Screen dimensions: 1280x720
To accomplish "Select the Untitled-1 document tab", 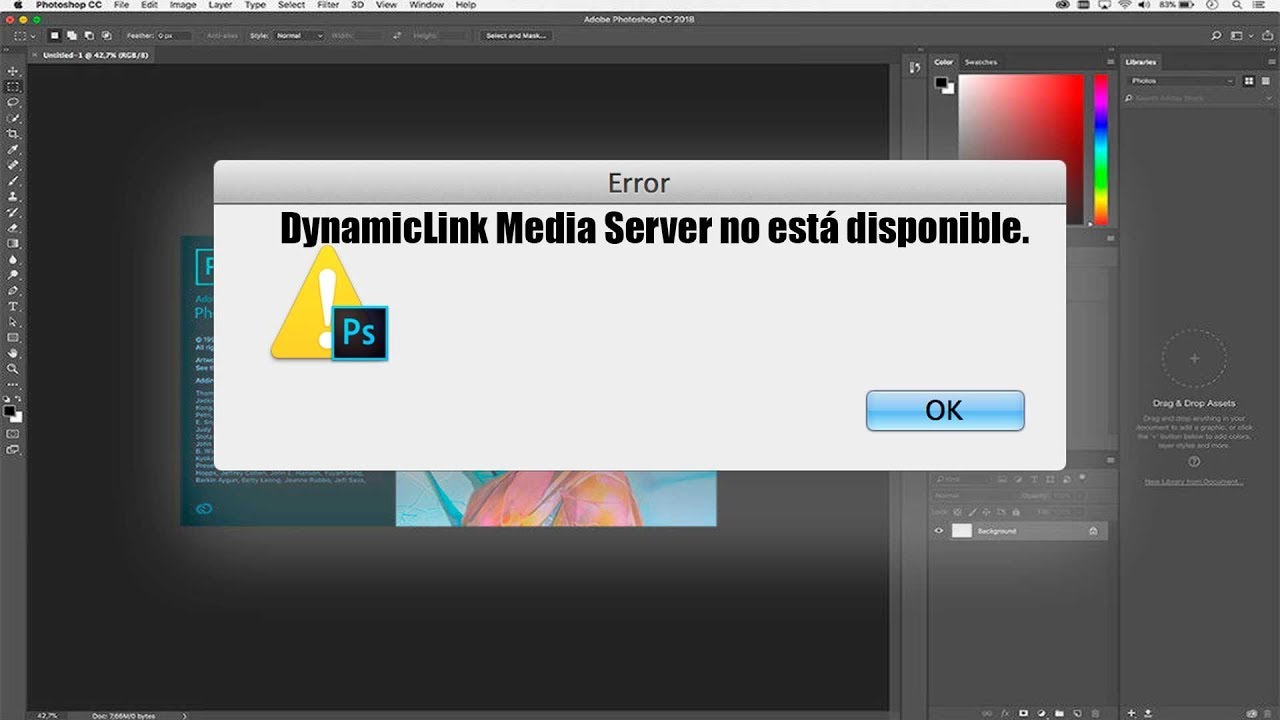I will (96, 55).
